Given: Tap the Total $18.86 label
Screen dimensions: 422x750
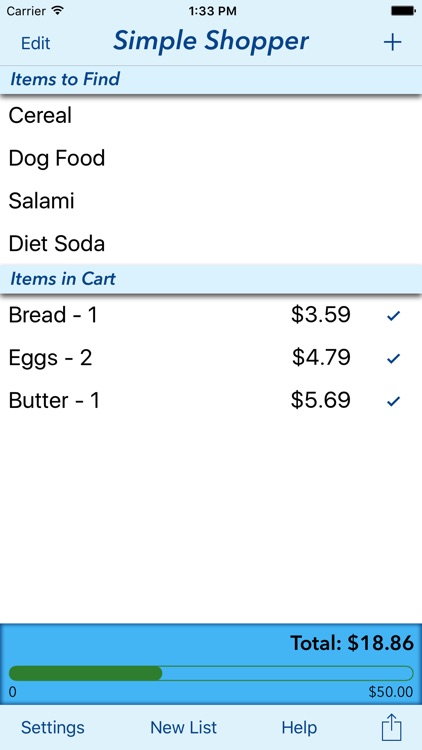Looking at the screenshot, I should pos(352,643).
